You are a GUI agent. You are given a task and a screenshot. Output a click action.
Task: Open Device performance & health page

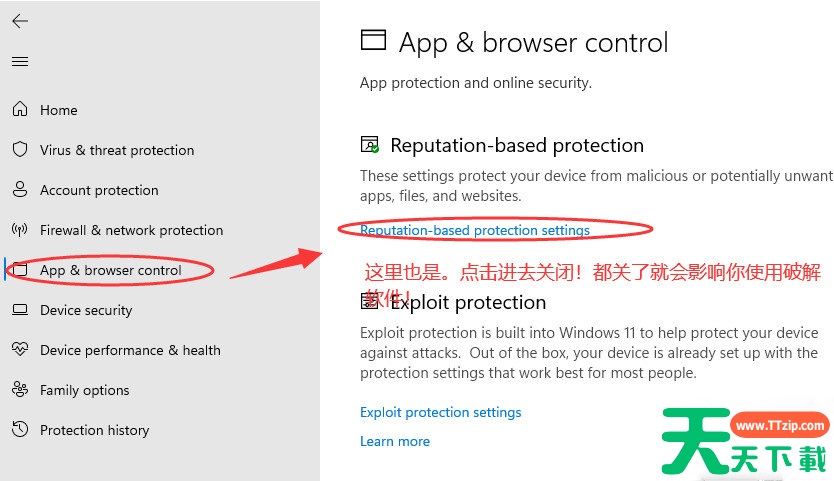(x=130, y=350)
